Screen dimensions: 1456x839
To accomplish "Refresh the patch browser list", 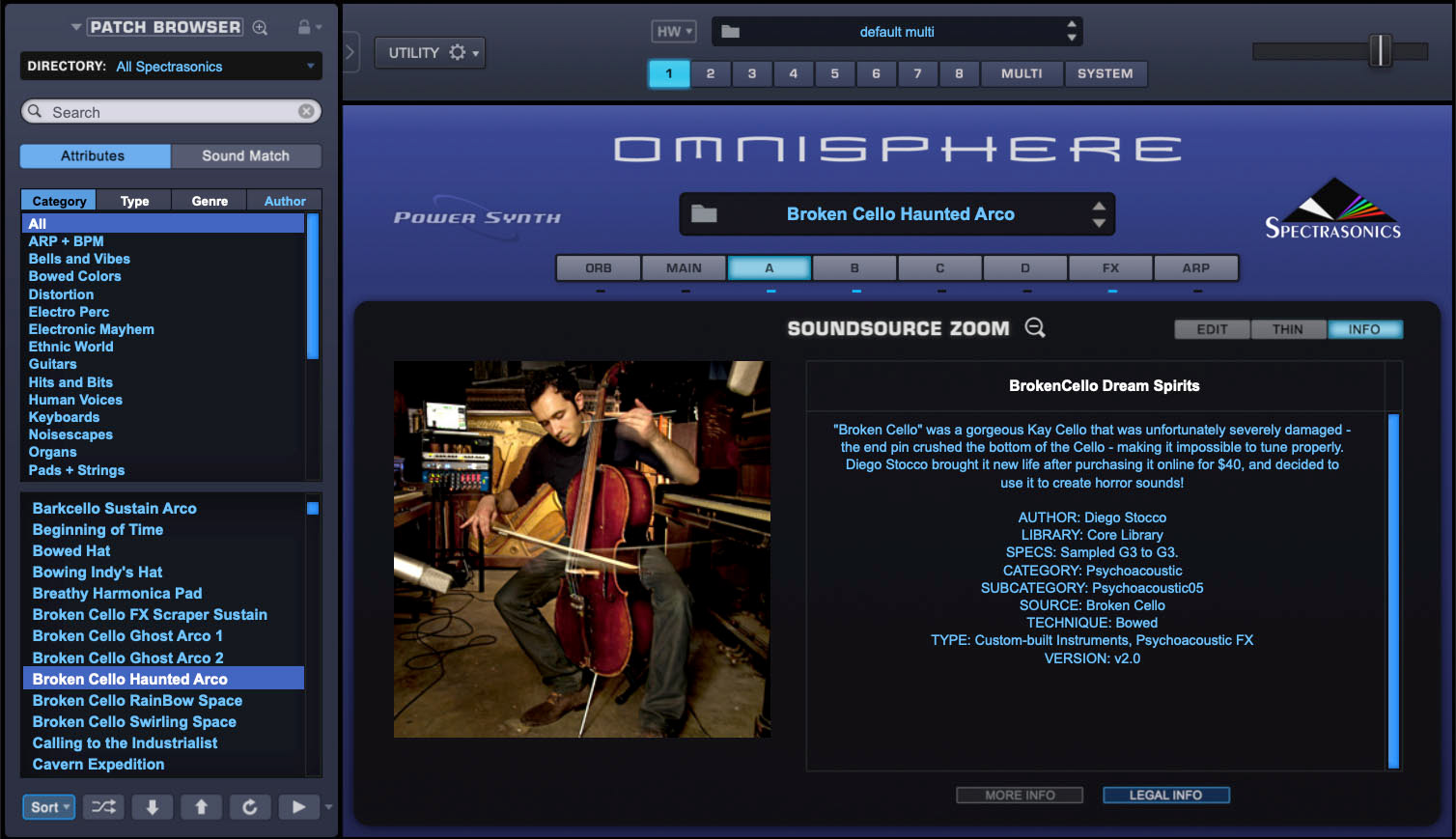I will (250, 806).
